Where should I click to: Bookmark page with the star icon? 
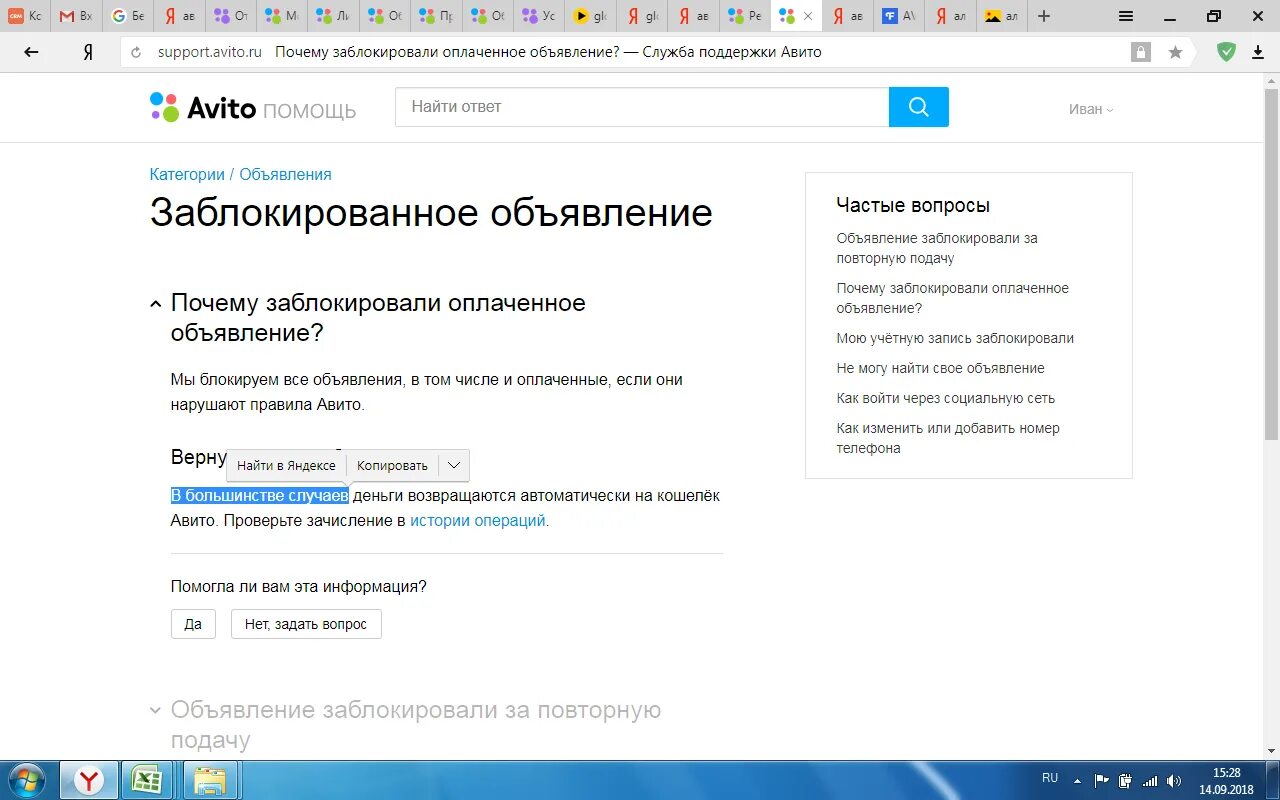coord(1175,52)
